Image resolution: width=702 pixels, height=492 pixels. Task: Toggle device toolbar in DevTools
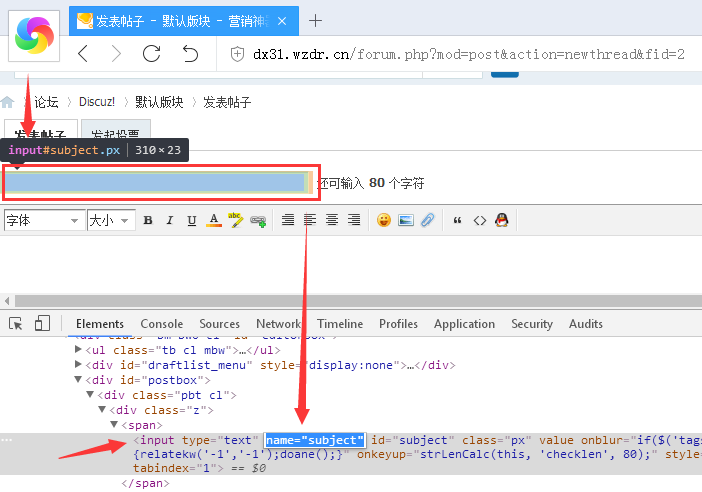pyautogui.click(x=42, y=323)
